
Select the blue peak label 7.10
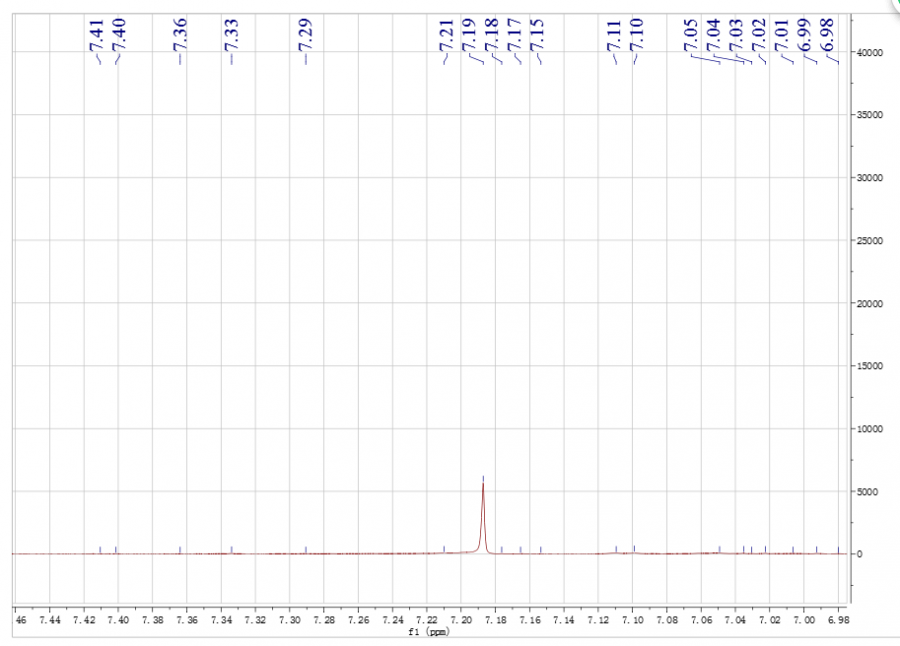click(636, 36)
